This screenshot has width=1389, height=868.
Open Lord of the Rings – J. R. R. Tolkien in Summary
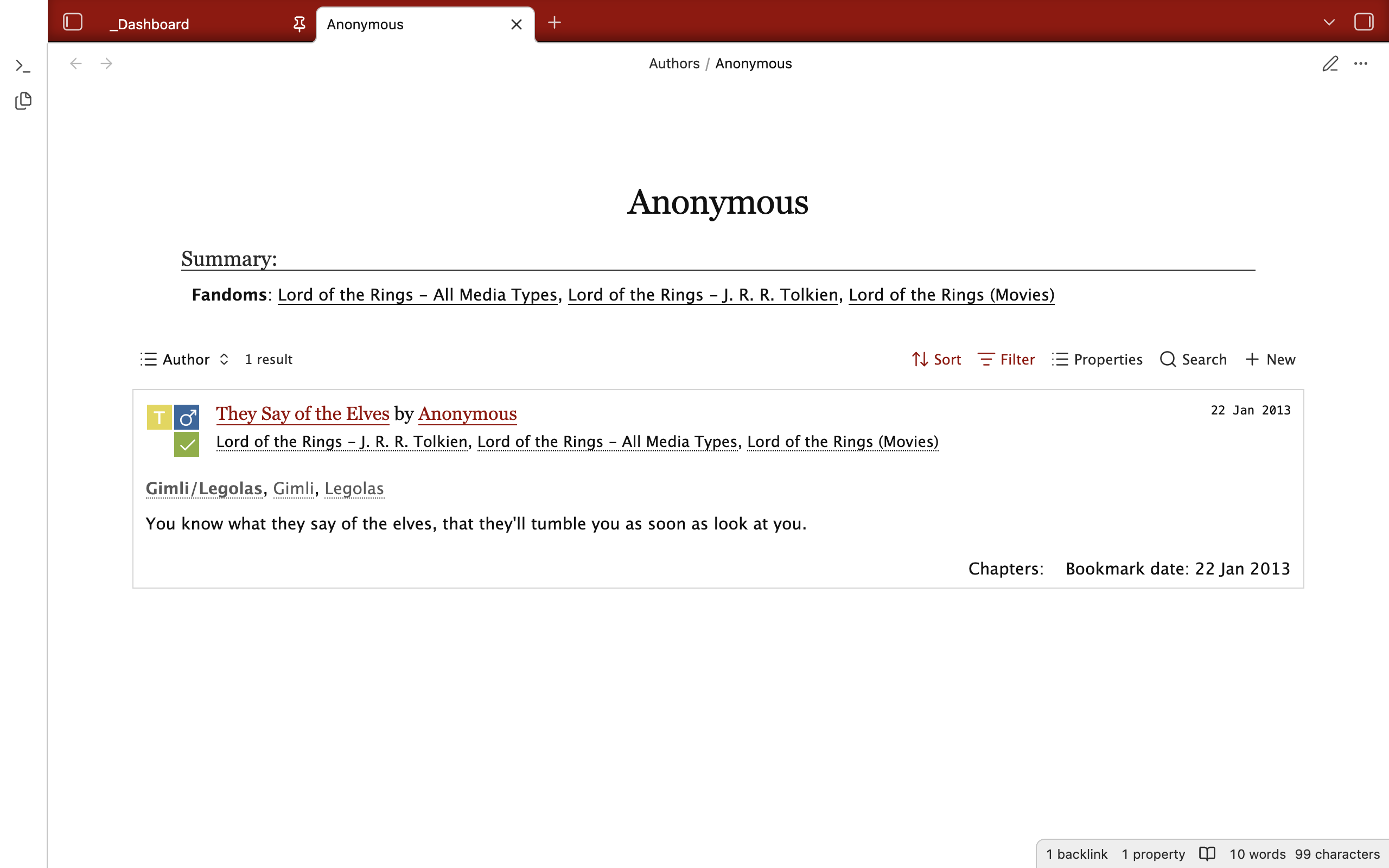point(703,295)
